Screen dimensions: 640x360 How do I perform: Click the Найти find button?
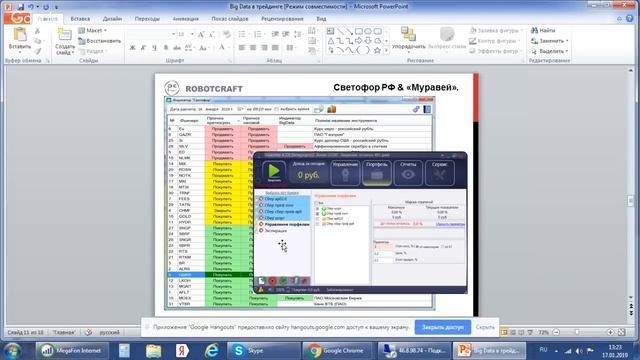(543, 31)
